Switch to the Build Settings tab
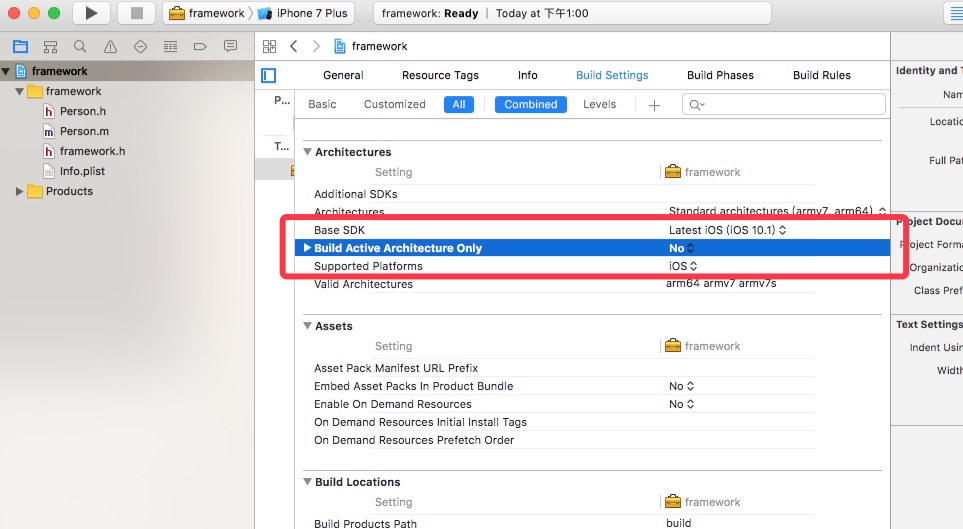 612,75
